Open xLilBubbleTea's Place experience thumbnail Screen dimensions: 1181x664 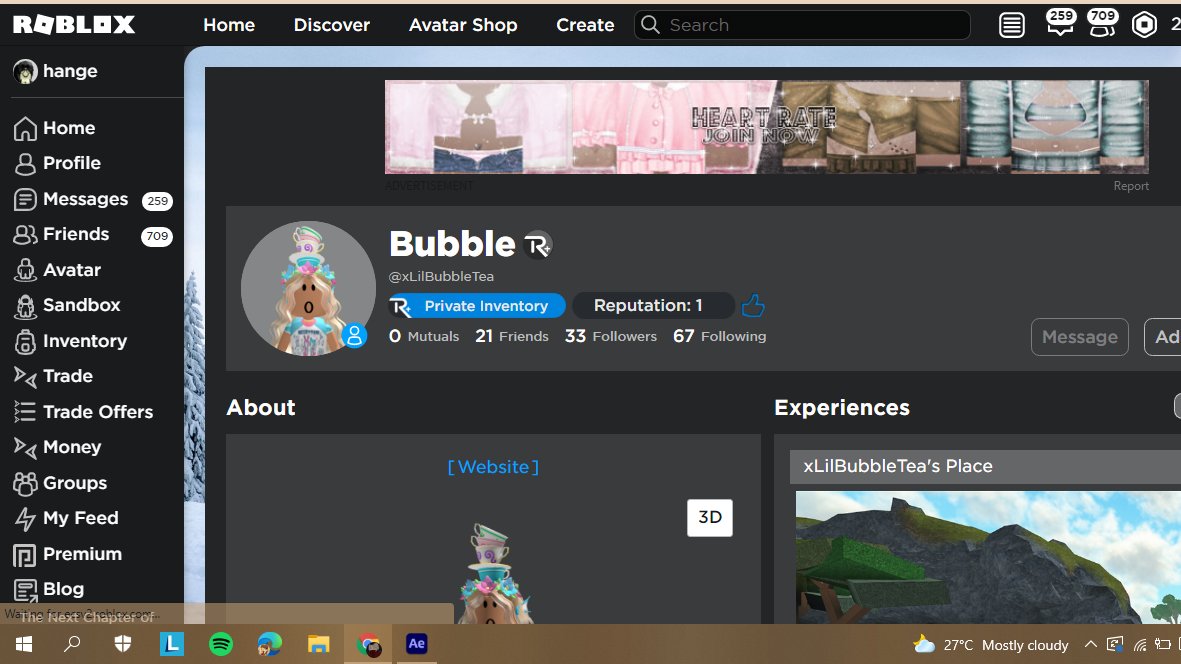[x=988, y=557]
